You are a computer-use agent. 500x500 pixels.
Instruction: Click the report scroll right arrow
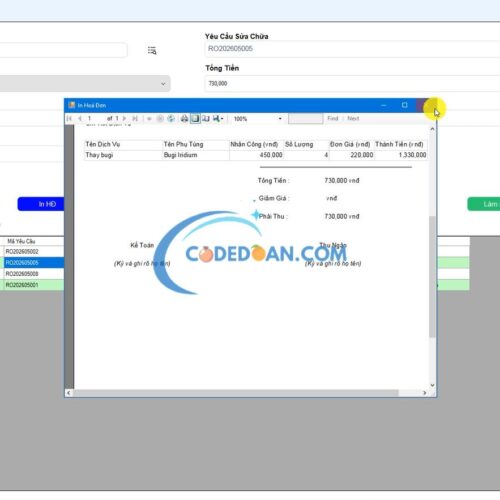(424, 393)
